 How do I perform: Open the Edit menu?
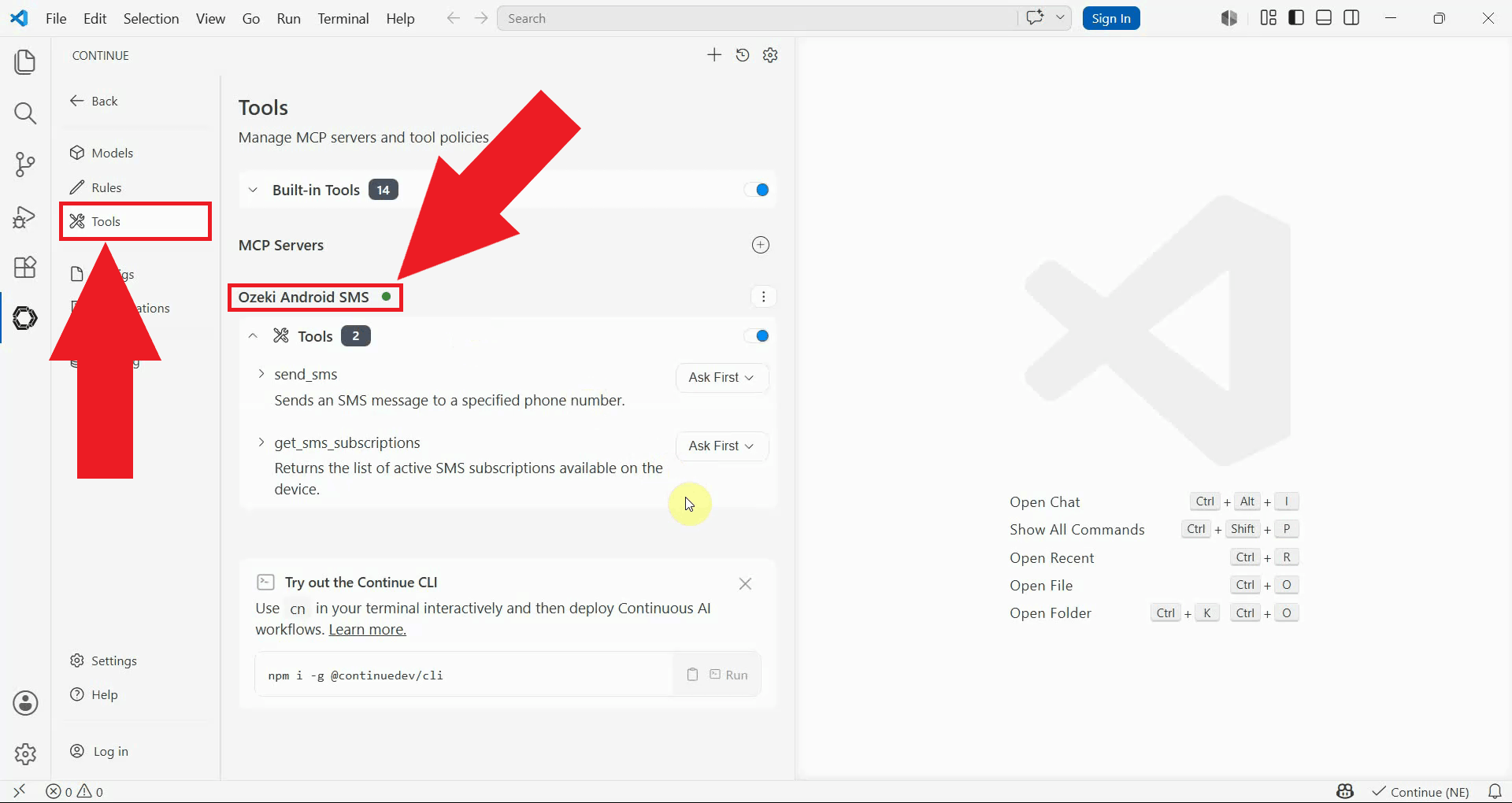pos(95,18)
